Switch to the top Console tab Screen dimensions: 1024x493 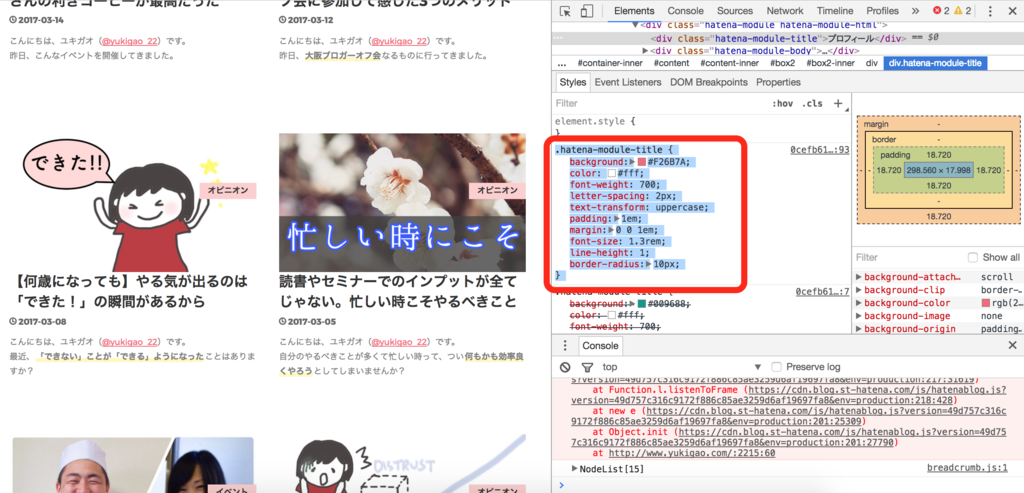pyautogui.click(x=685, y=11)
